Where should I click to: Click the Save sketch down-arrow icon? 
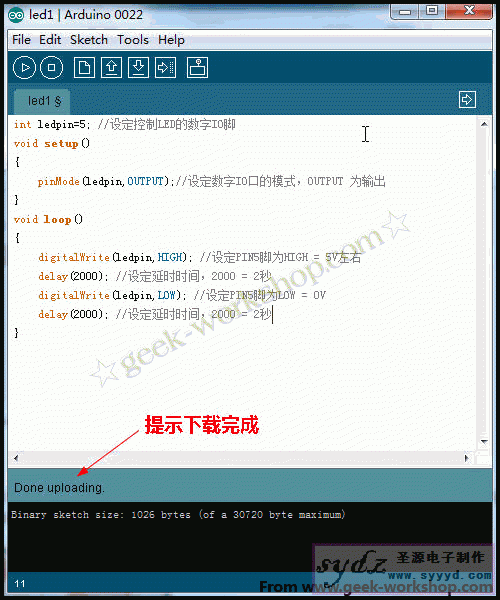(x=138, y=68)
